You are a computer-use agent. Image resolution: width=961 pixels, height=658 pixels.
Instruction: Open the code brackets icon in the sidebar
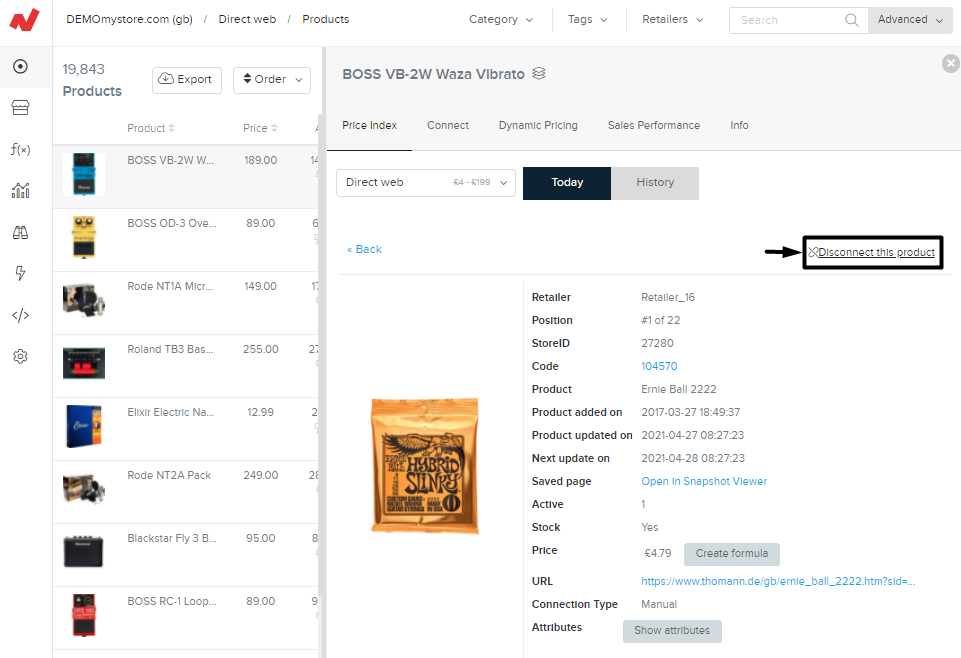click(20, 315)
